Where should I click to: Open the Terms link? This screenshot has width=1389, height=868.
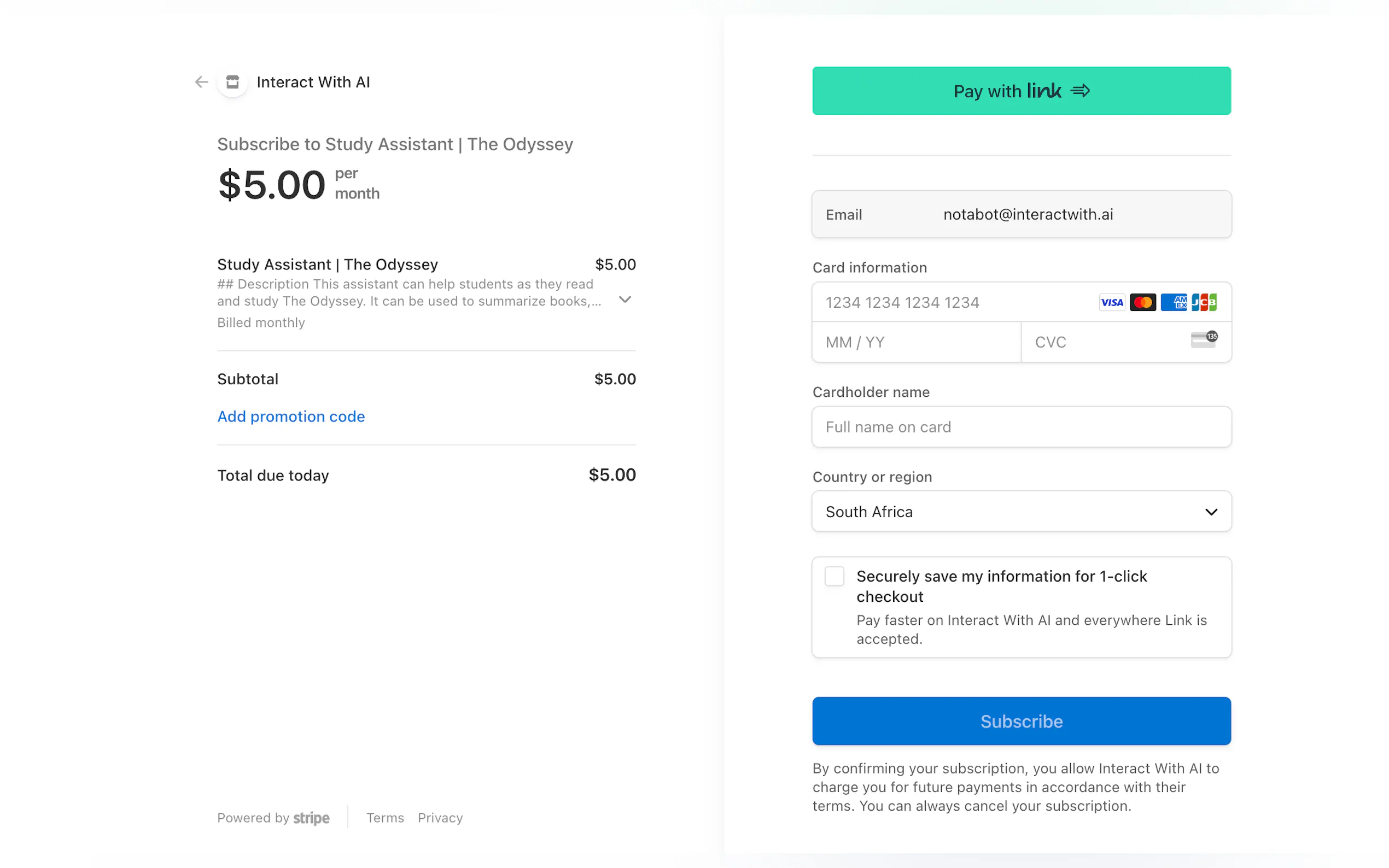(x=385, y=818)
